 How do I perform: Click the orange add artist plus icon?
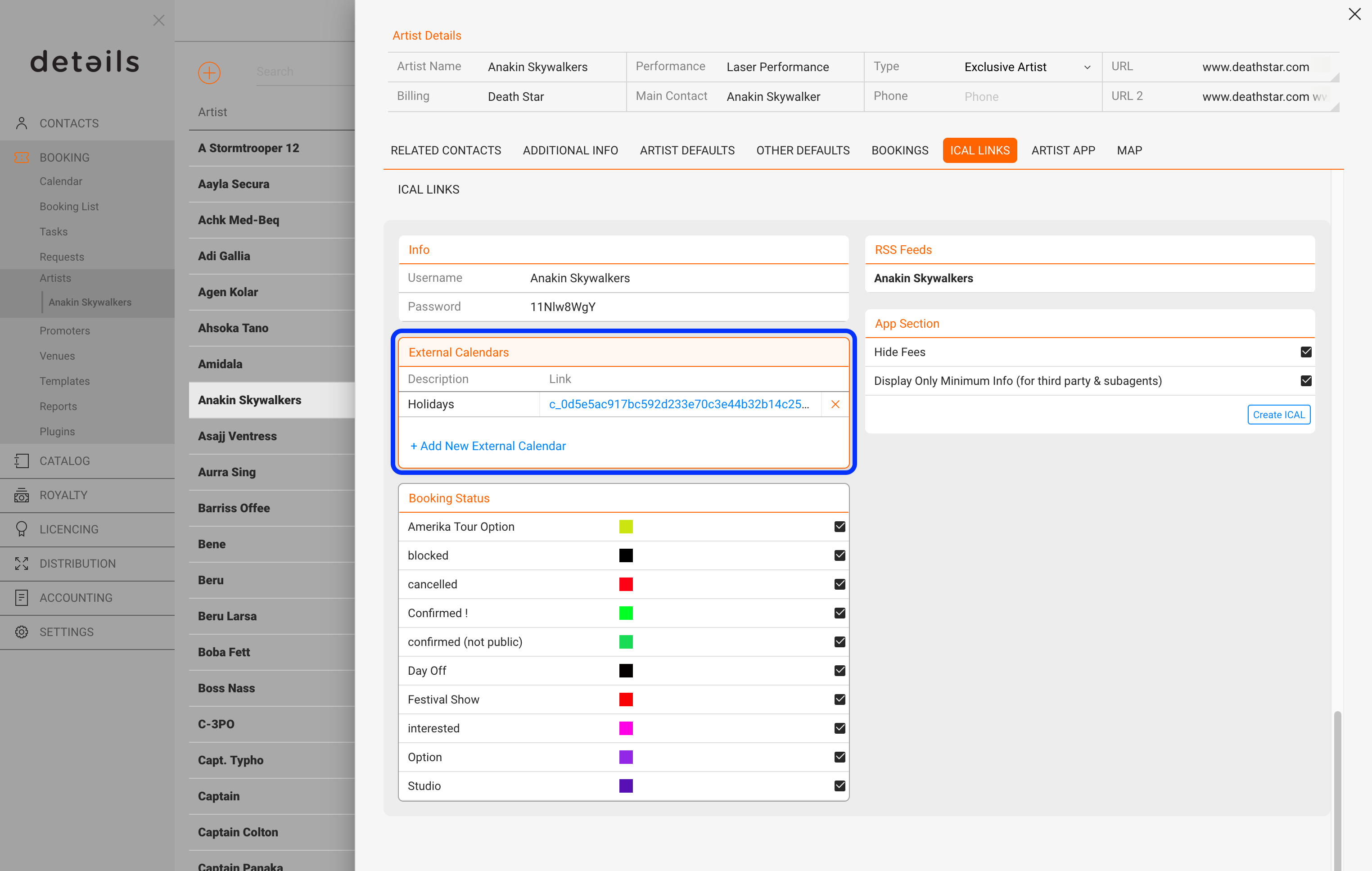pos(209,72)
